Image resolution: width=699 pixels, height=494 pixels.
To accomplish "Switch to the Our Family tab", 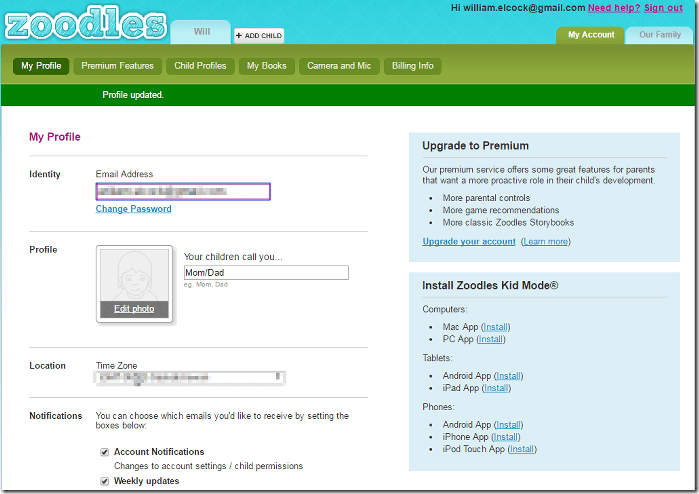I will (659, 35).
